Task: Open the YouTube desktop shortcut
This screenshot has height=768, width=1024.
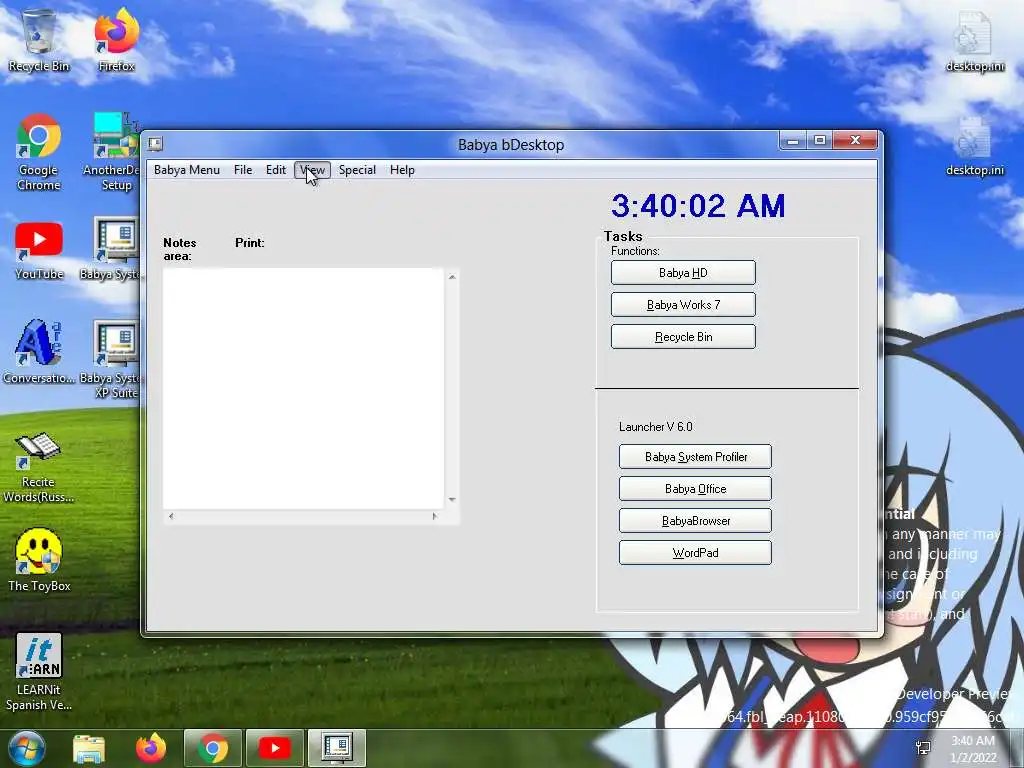Action: 39,251
